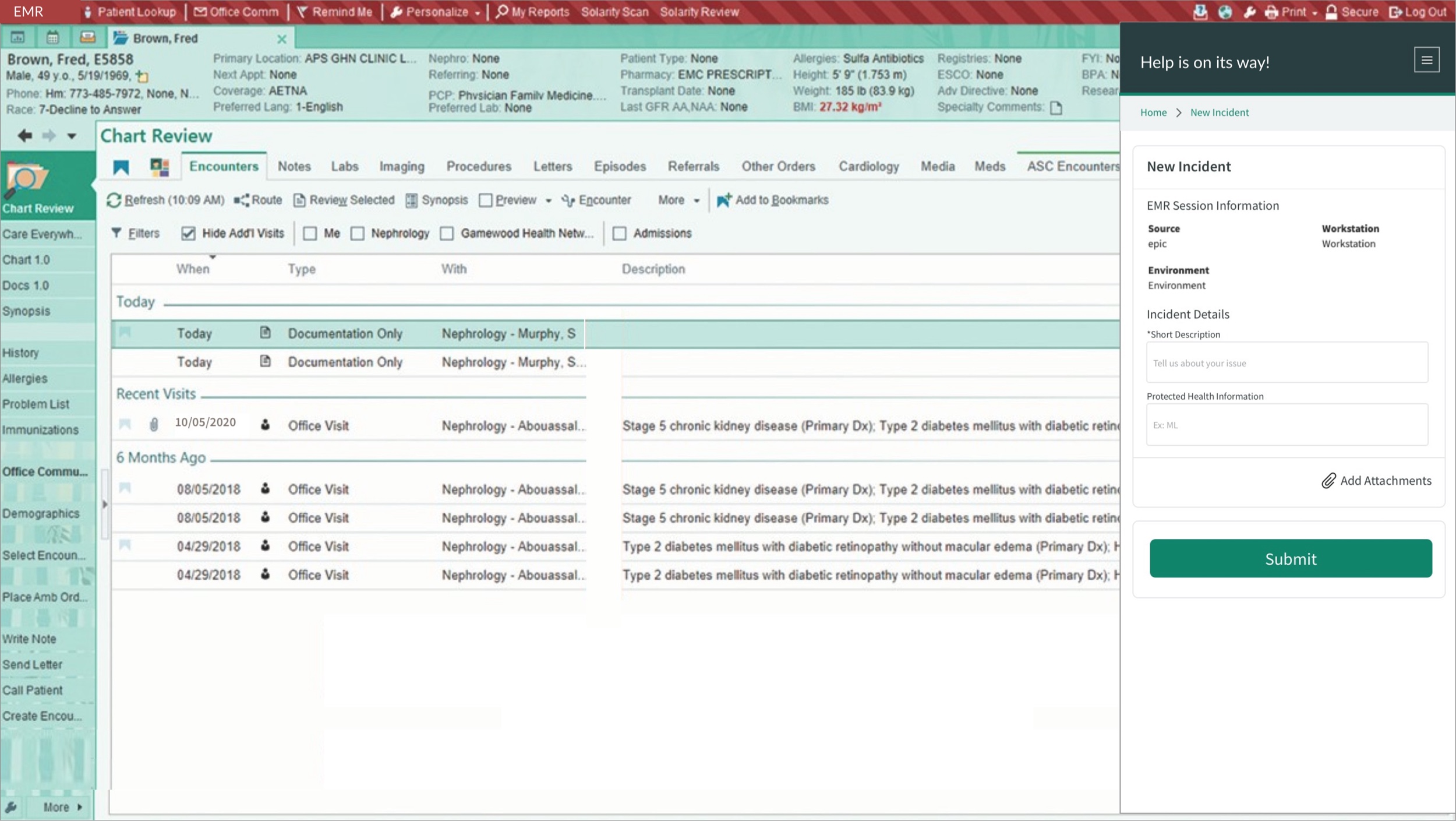The image size is (1456, 821).
Task: Click the Home breadcrumb link
Action: [1153, 112]
